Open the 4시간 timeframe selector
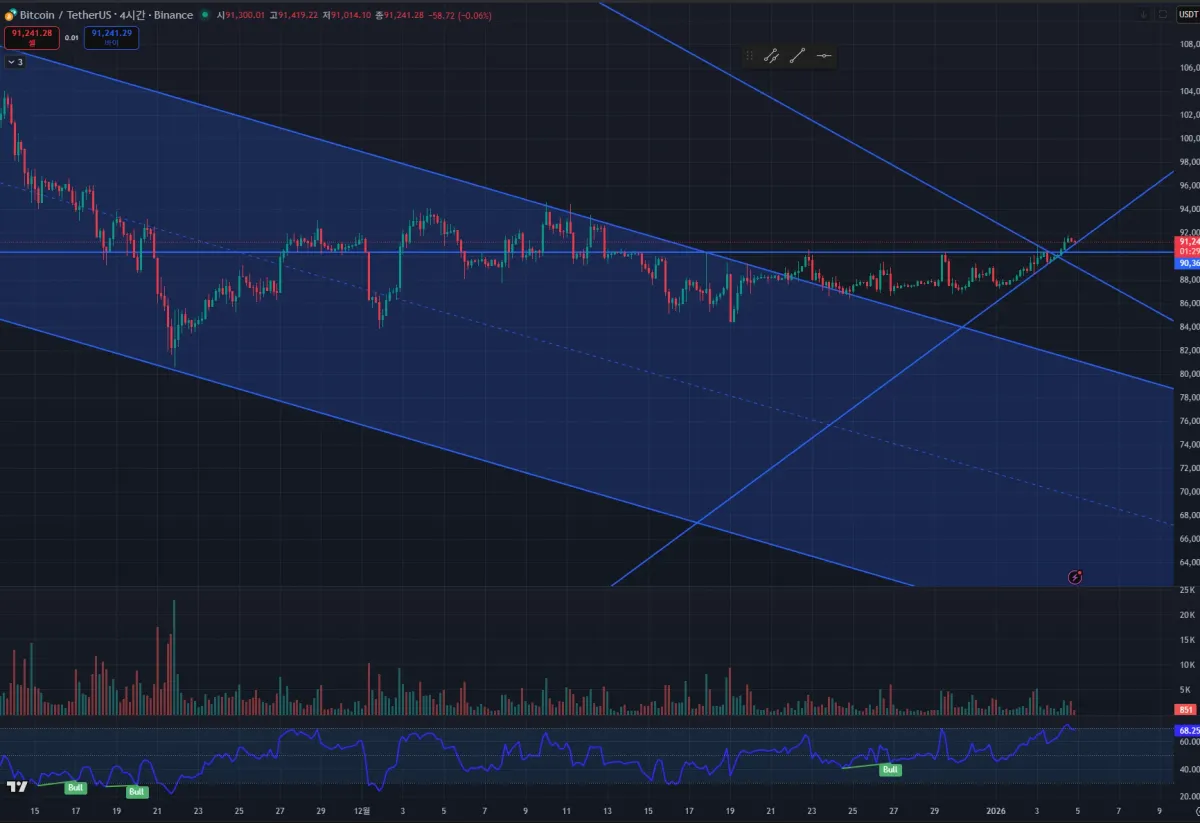 (131, 15)
